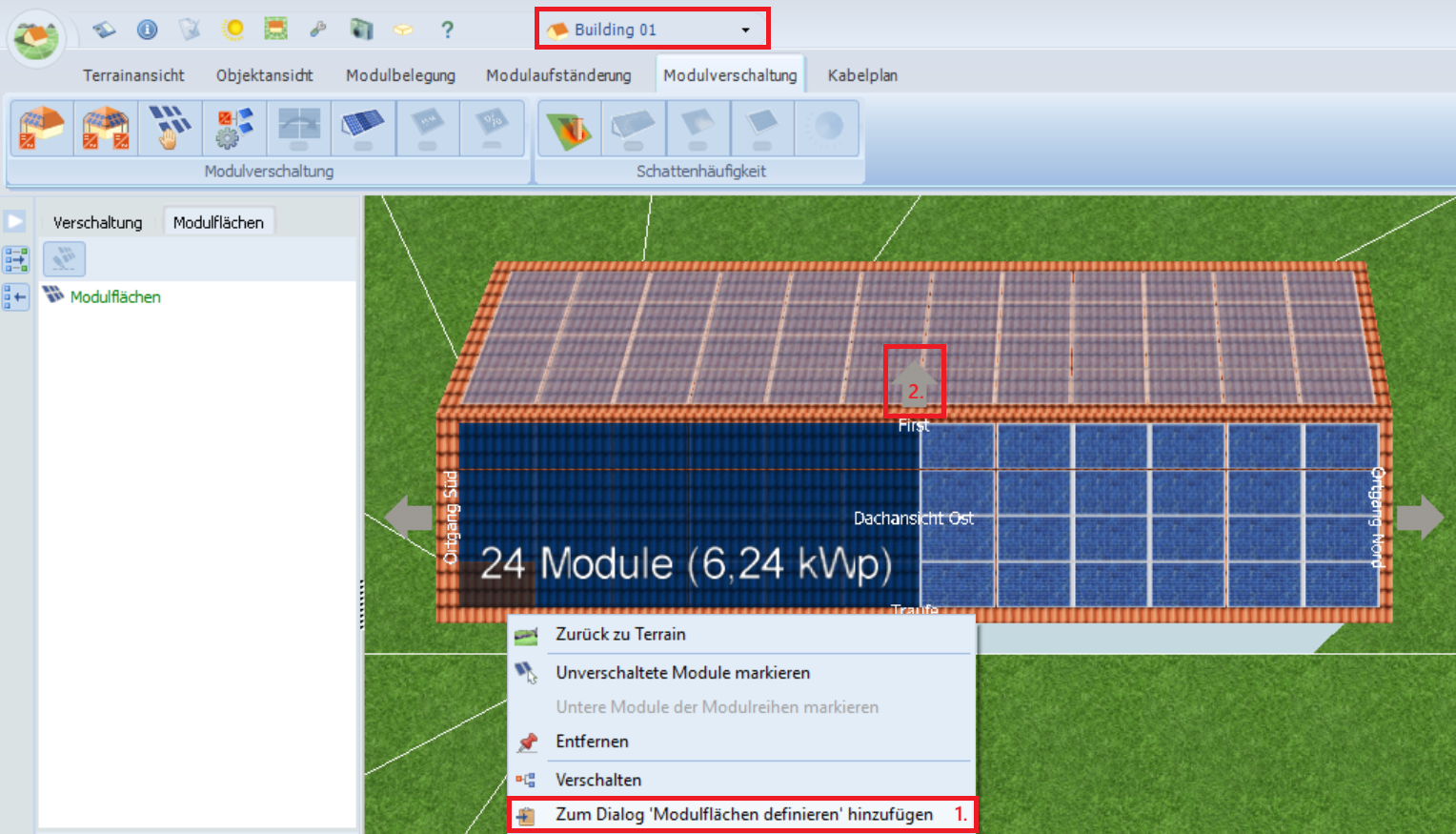This screenshot has height=834, width=1456.
Task: Open help via green question mark
Action: click(447, 30)
